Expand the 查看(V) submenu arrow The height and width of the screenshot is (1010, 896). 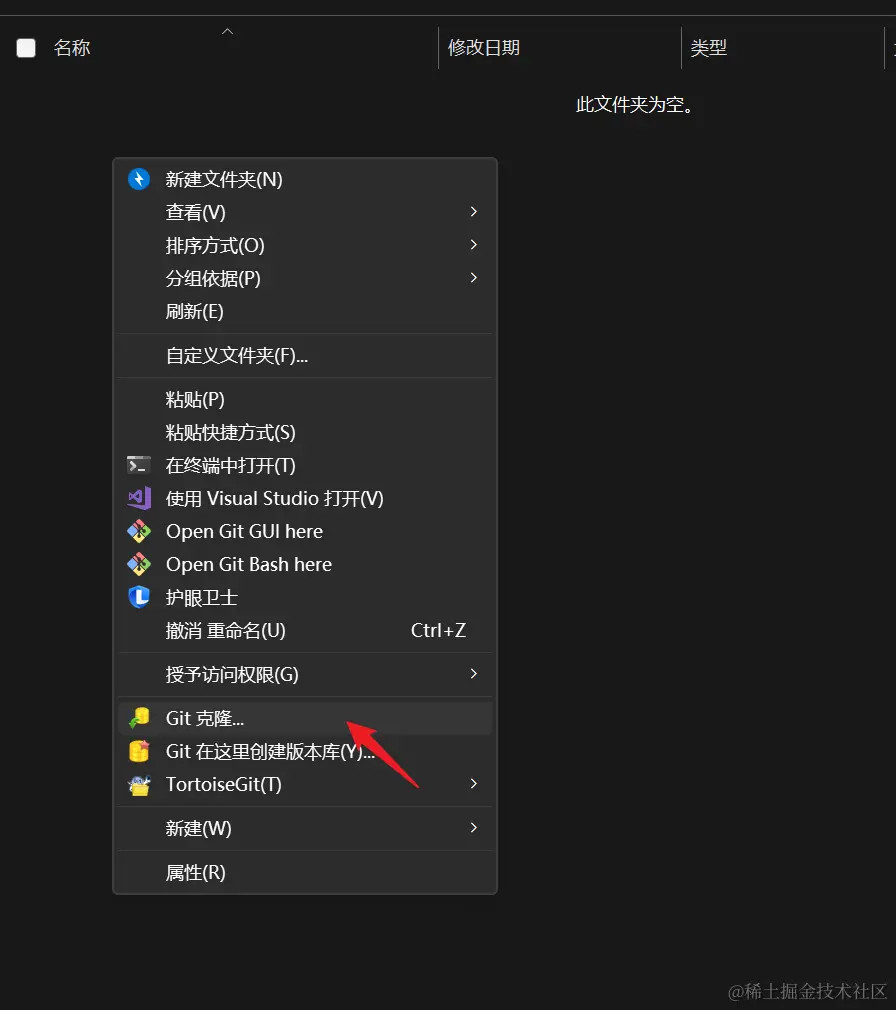[x=473, y=212]
